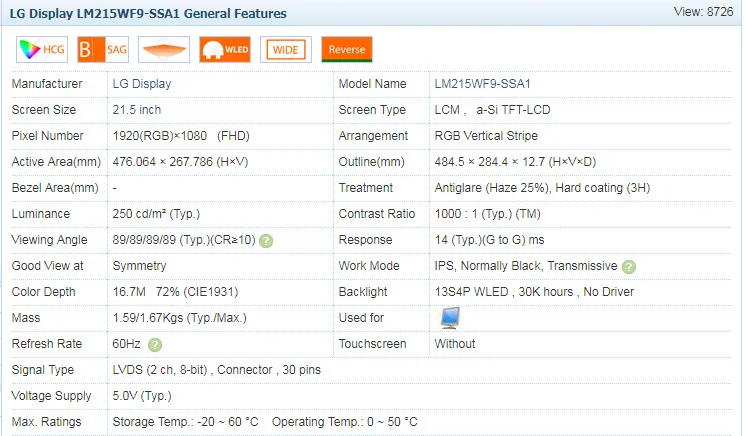
Task: Click the '60Hz' refresh rate value
Action: 126,344
